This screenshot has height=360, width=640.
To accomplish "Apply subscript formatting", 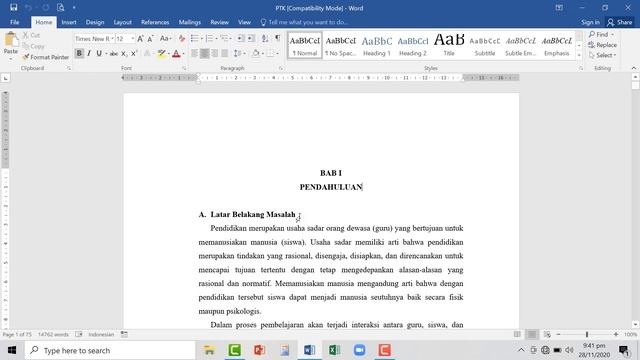I will (124, 53).
